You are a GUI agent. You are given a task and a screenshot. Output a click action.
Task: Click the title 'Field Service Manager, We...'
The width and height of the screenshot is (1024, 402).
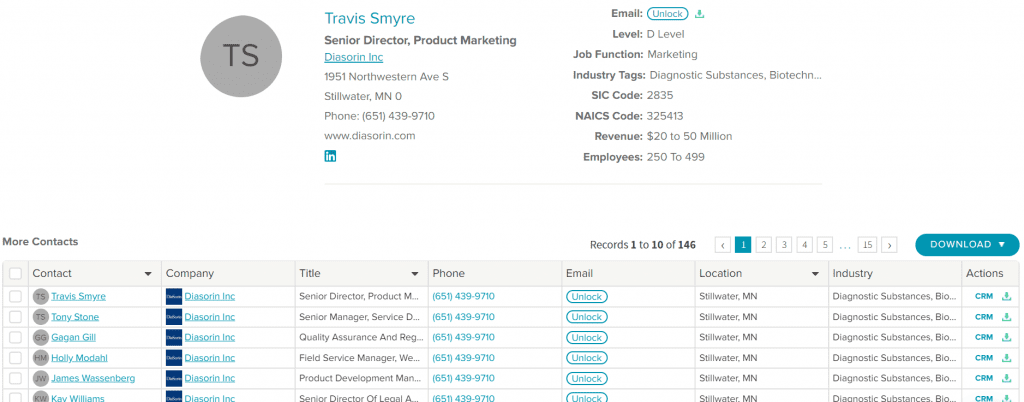[x=358, y=358]
